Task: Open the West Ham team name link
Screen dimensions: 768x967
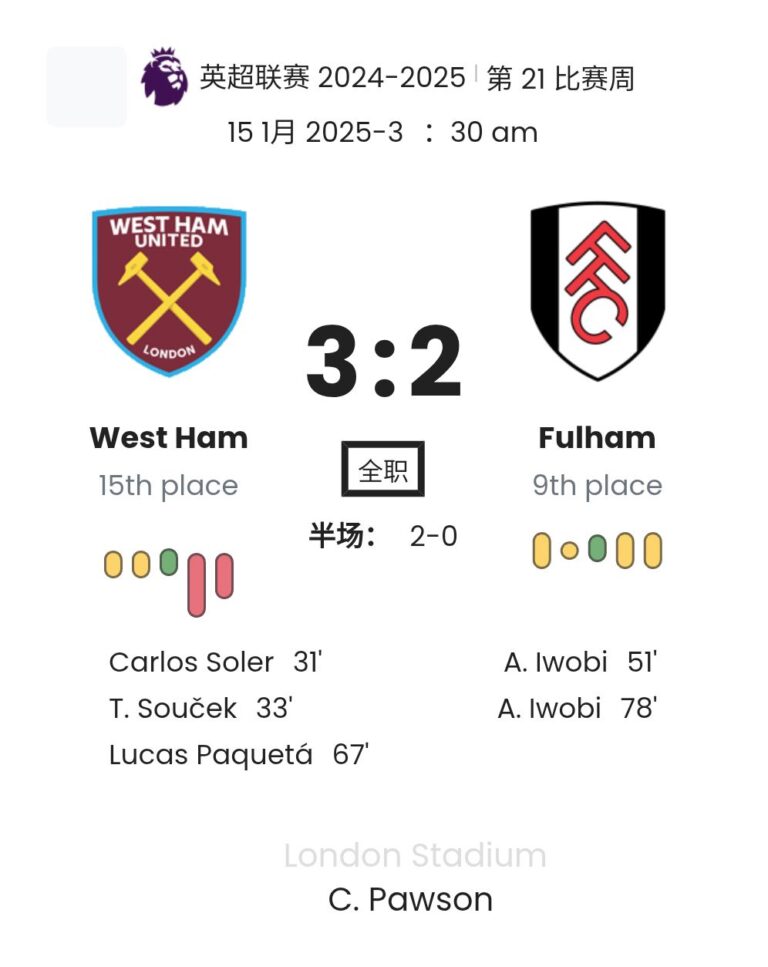Action: click(168, 438)
